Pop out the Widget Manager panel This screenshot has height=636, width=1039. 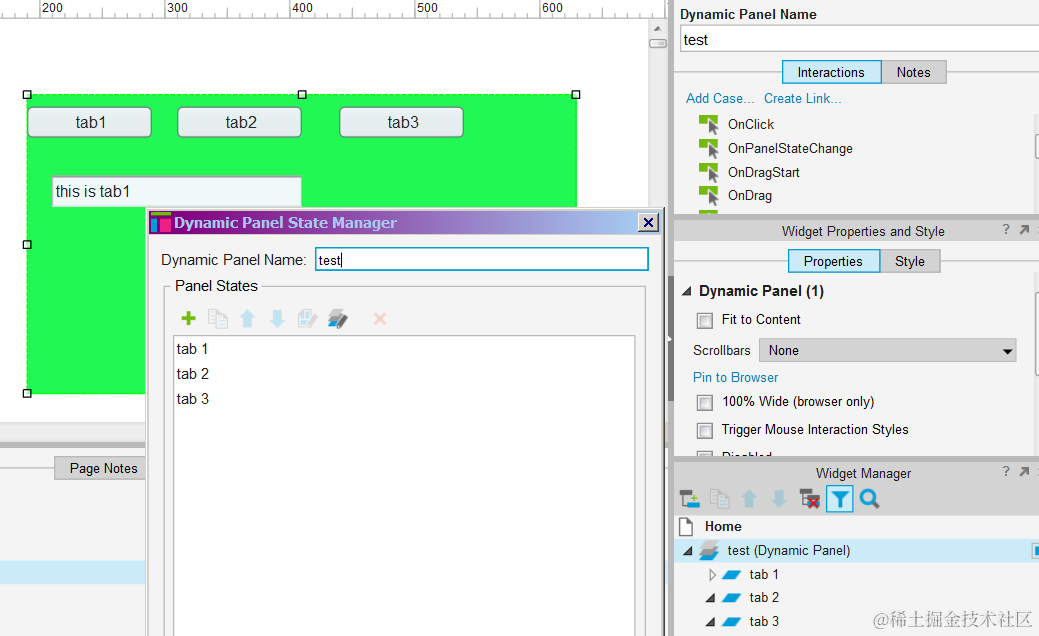pos(1024,471)
